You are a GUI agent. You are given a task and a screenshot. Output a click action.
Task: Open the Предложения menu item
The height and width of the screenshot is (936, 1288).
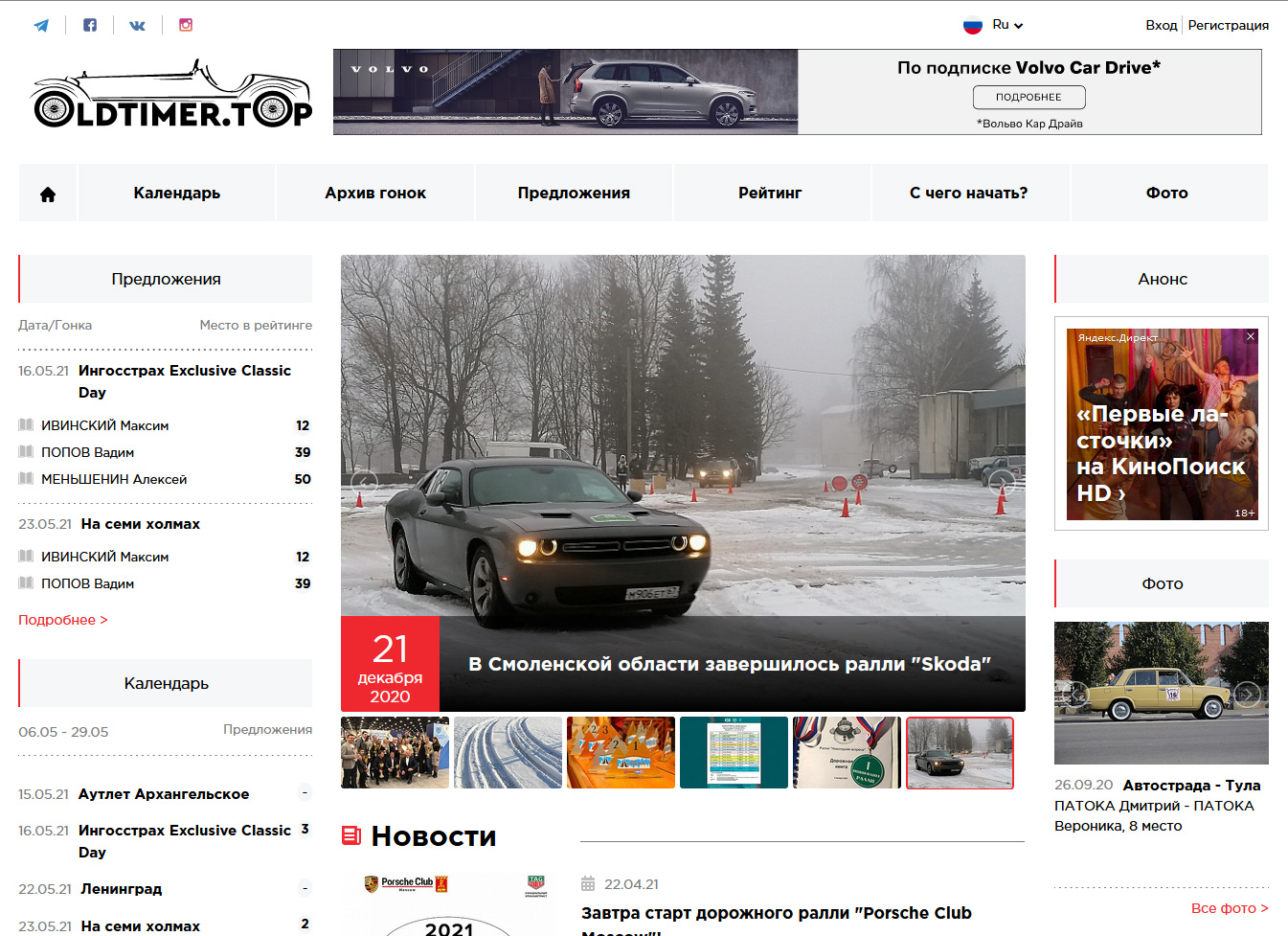point(574,194)
